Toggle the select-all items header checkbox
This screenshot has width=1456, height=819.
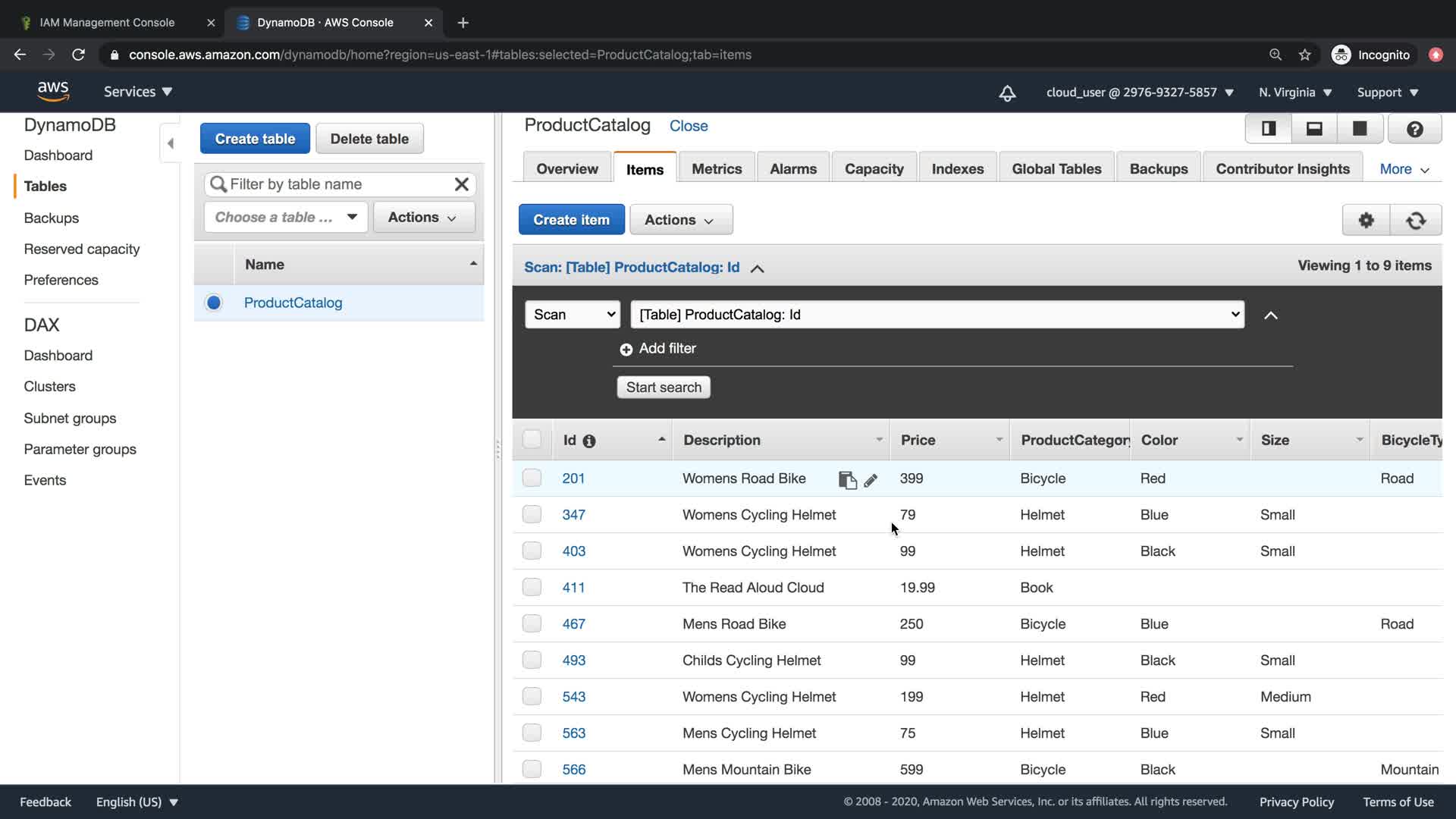(532, 439)
